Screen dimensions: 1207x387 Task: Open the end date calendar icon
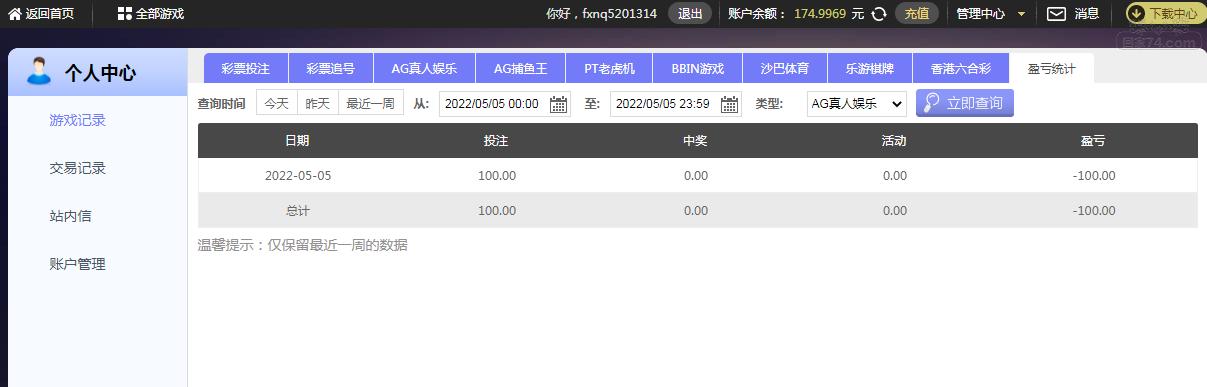tap(730, 104)
